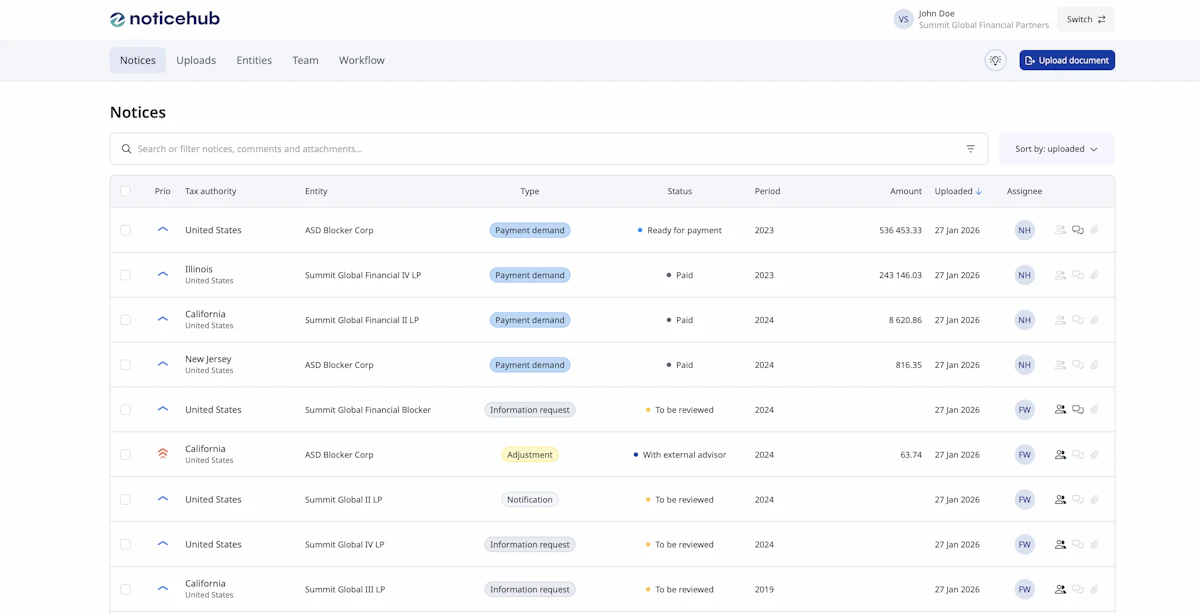Click the Upload document button

[x=1066, y=60]
